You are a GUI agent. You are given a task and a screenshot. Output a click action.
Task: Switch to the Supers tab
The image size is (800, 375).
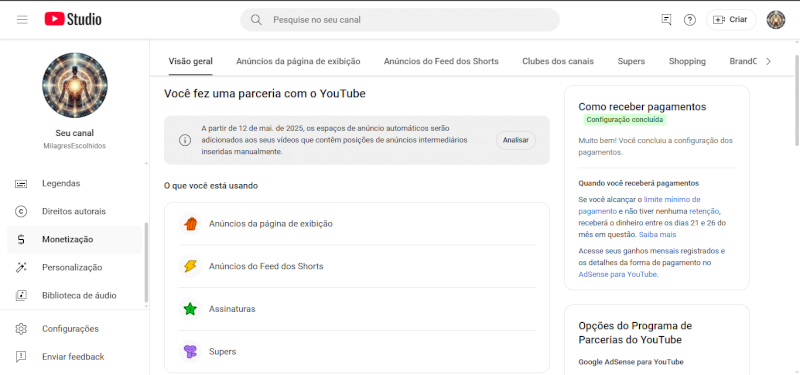click(x=631, y=61)
